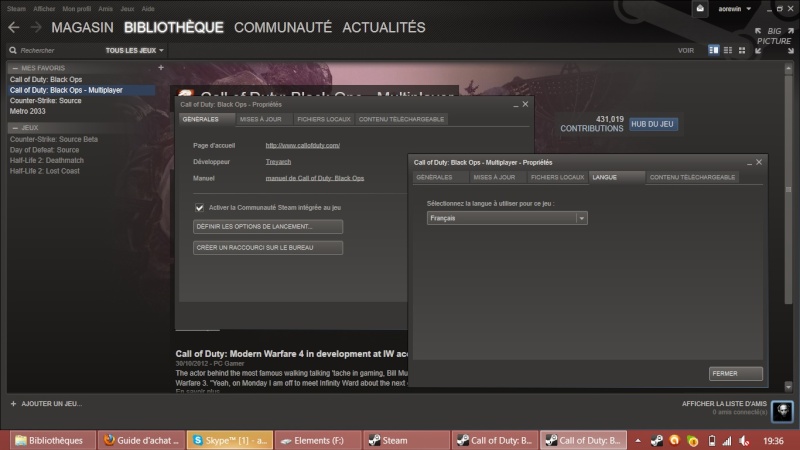
Task: Open Elements (F:) taskbar item
Action: point(318,440)
